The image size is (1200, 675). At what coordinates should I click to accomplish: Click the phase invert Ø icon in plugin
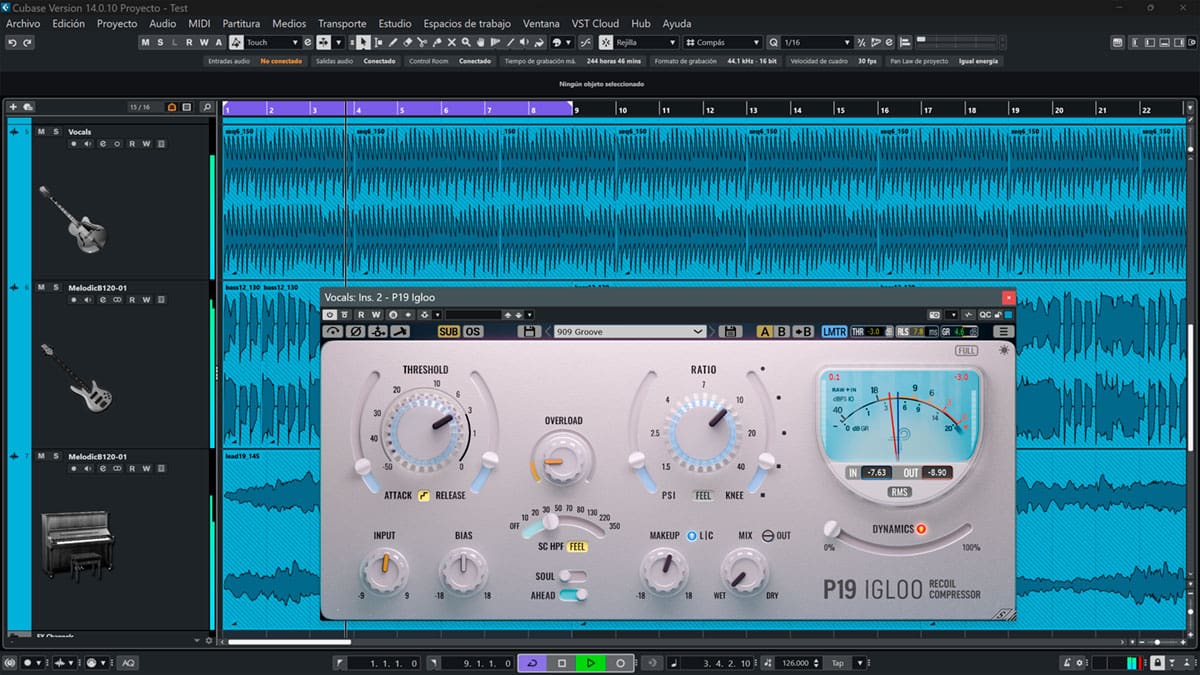pyautogui.click(x=355, y=331)
